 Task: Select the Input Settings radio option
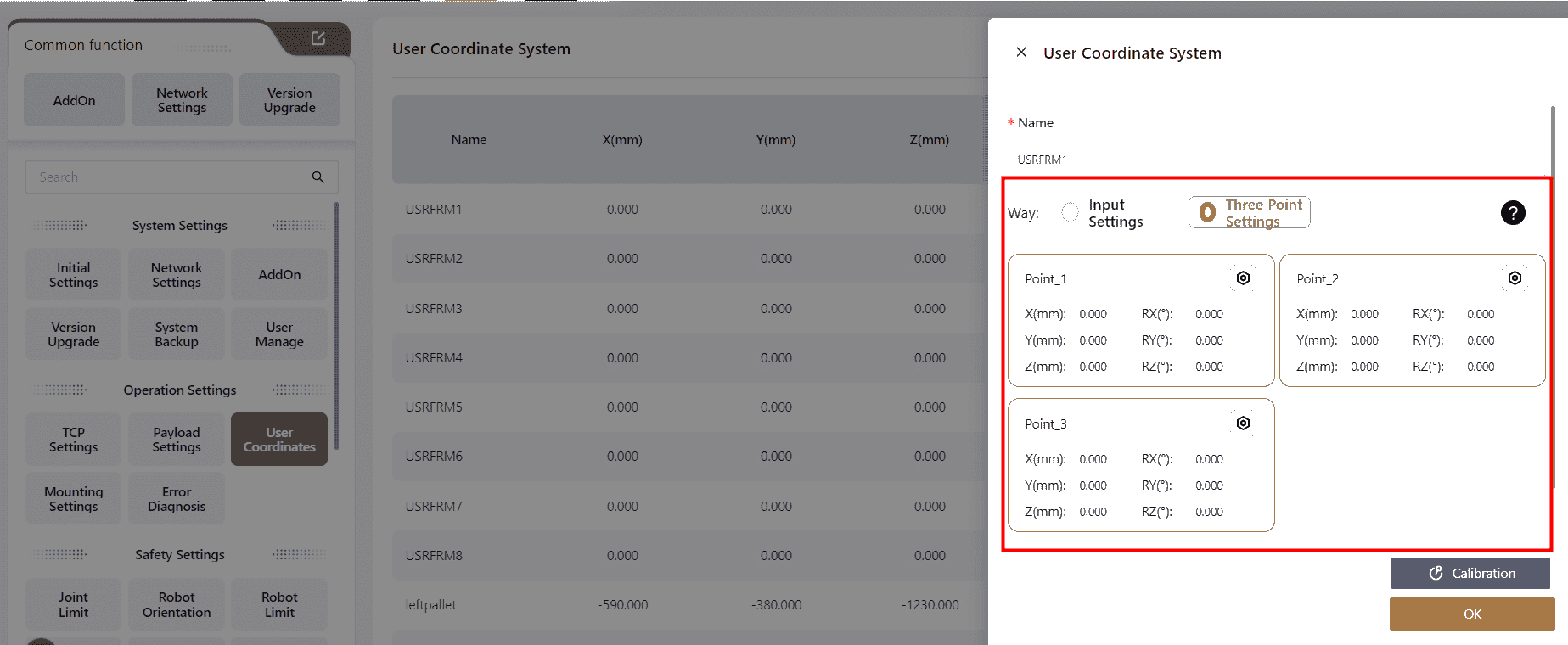point(1071,212)
